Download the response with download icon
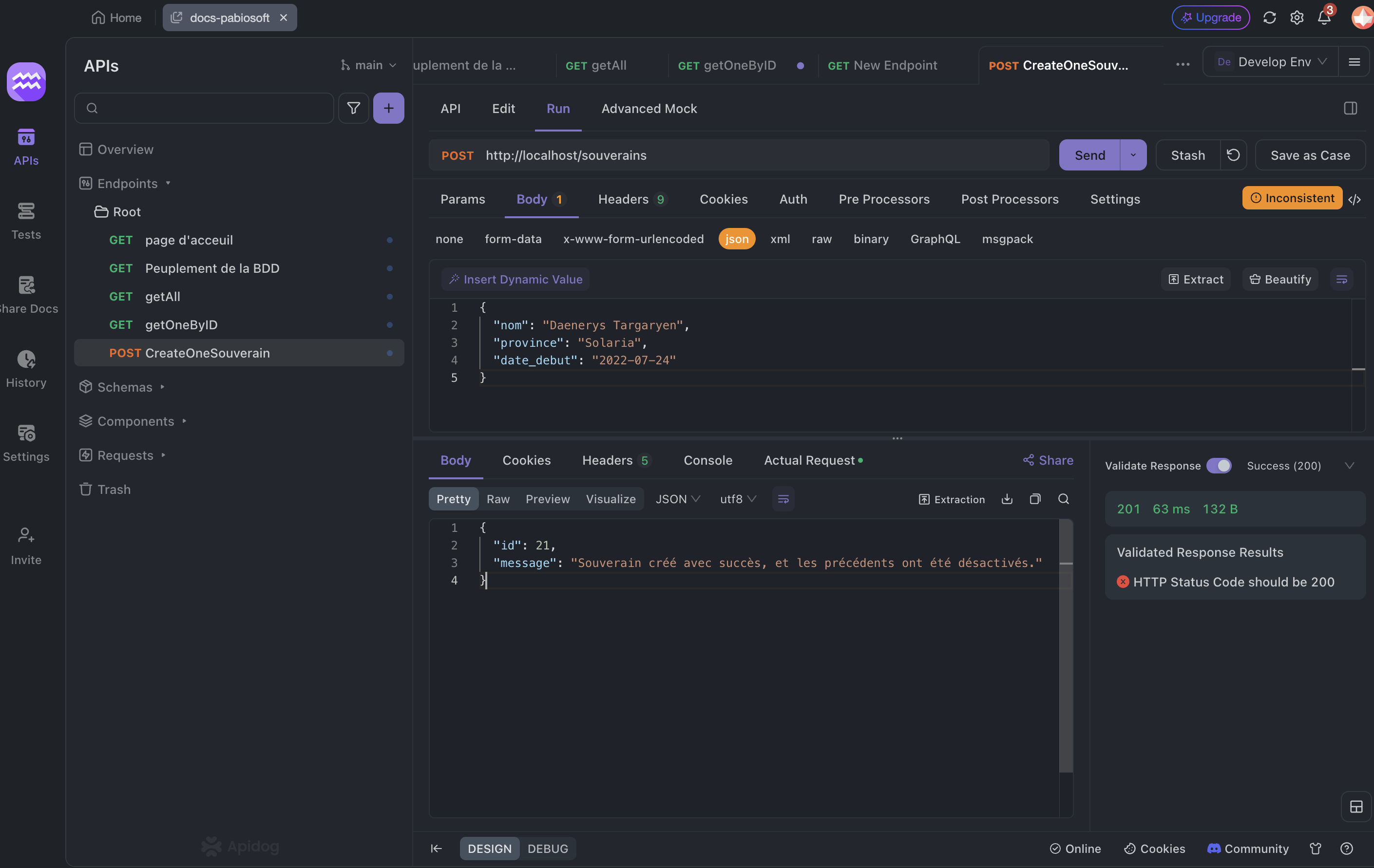Screen dimensions: 1374x868 click(1007, 499)
